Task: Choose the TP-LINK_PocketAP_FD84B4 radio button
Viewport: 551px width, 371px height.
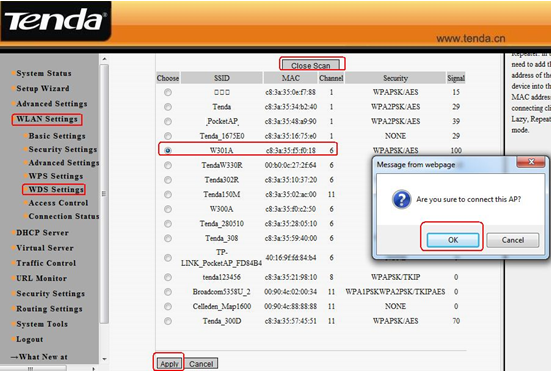Action: (x=168, y=258)
